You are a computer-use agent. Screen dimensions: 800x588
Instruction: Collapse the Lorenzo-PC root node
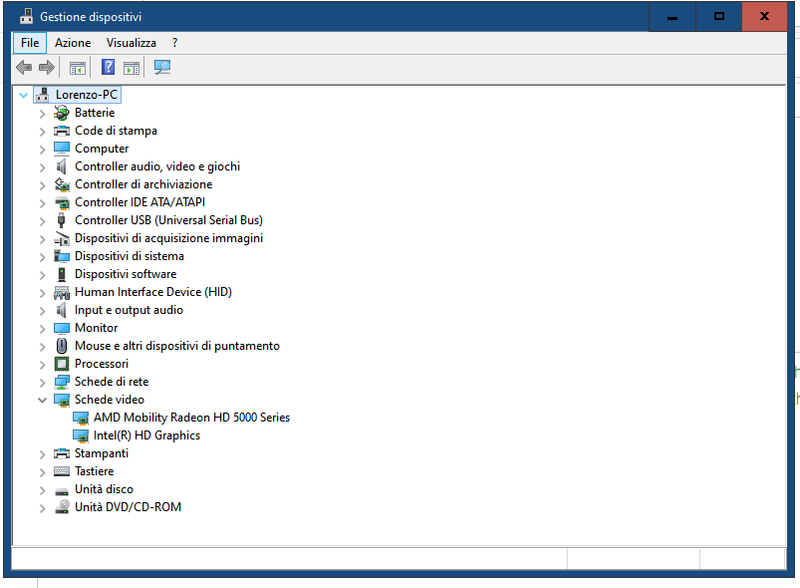23,95
